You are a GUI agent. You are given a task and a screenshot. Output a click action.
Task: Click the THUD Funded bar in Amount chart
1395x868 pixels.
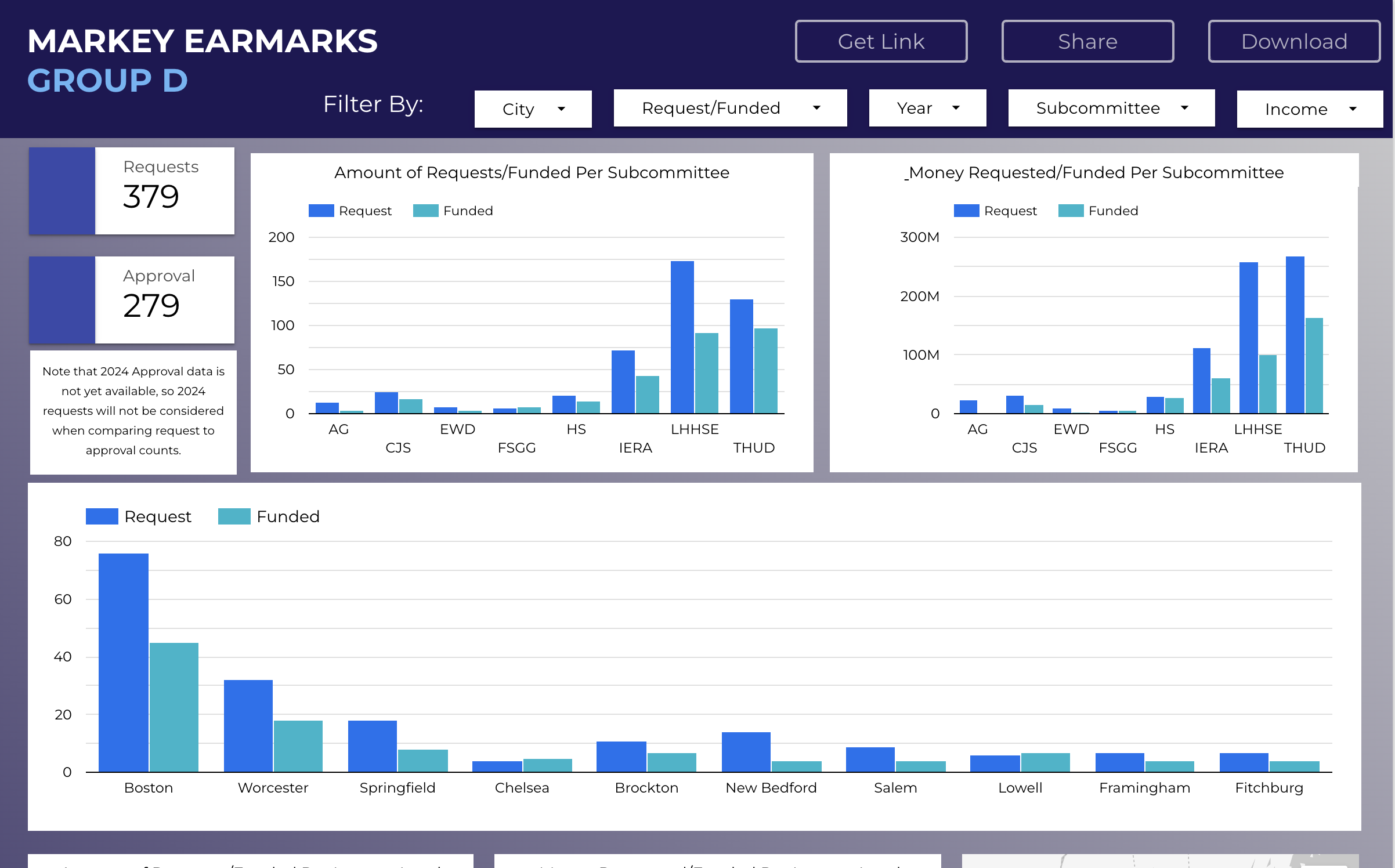click(766, 371)
